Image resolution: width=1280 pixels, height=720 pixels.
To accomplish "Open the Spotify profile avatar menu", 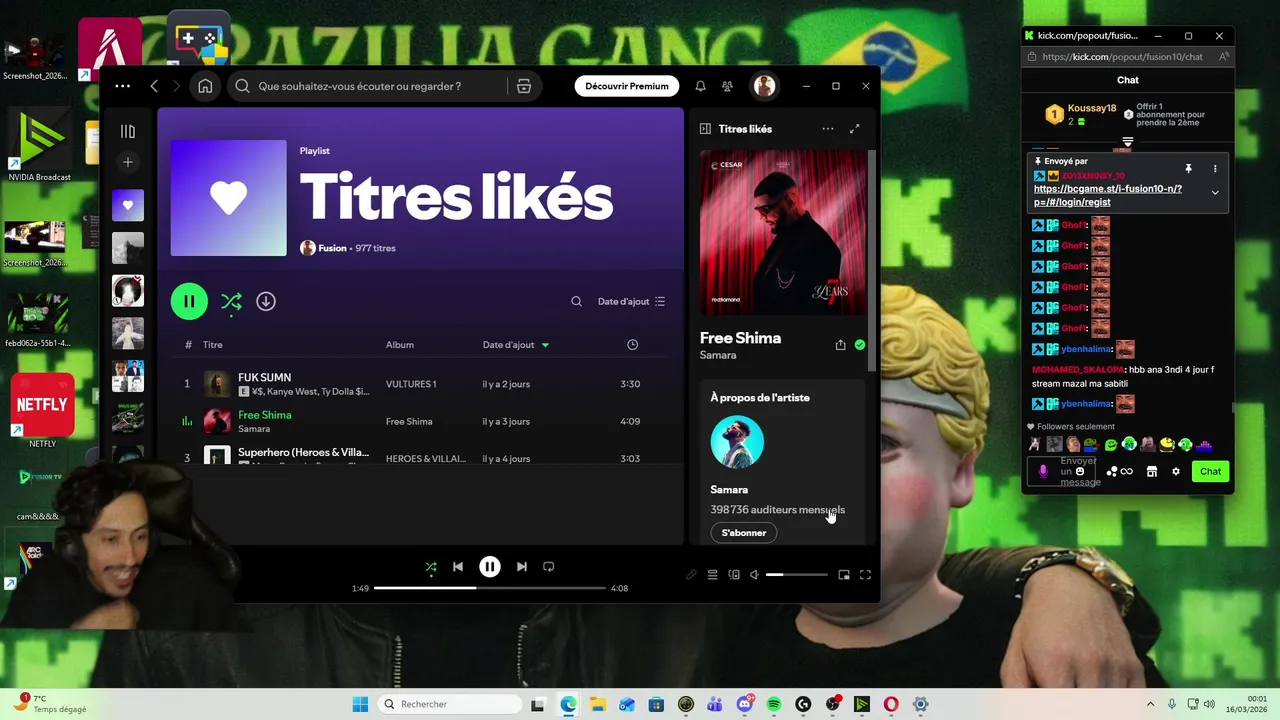I will click(764, 86).
